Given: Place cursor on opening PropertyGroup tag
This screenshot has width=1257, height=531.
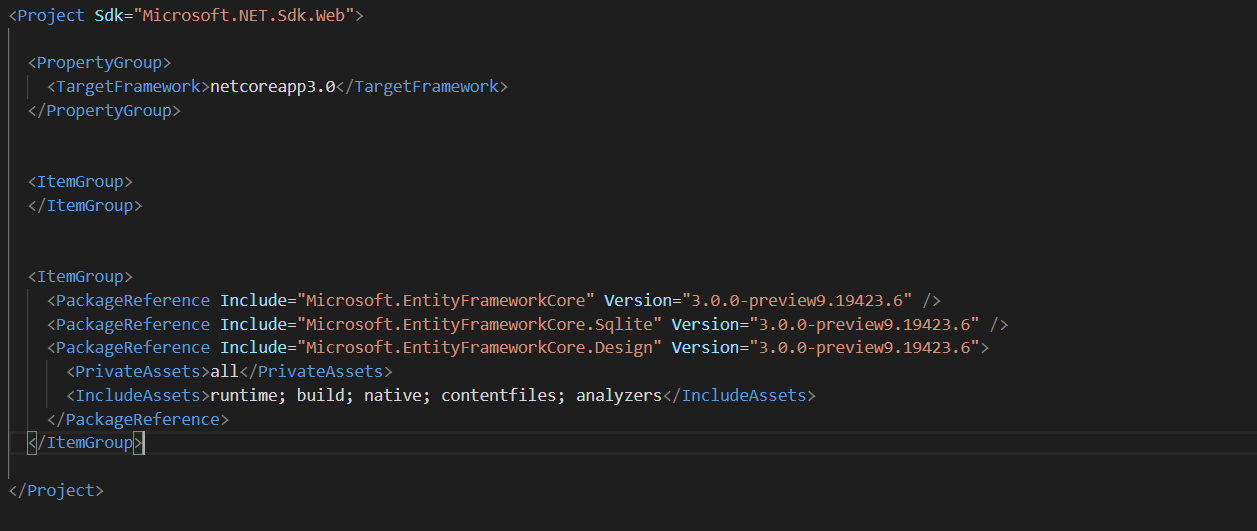Looking at the screenshot, I should click(x=104, y=63).
